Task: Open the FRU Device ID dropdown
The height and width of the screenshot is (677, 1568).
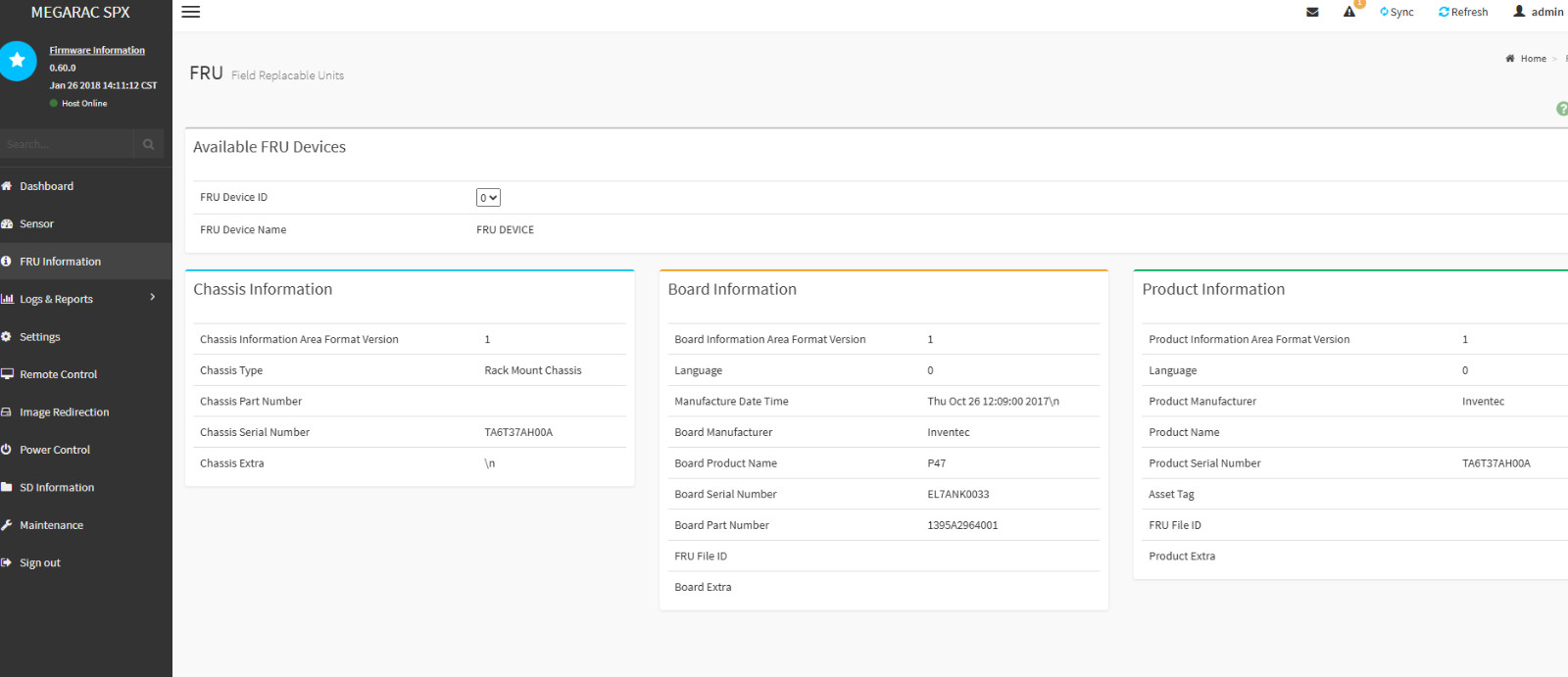Action: point(488,198)
